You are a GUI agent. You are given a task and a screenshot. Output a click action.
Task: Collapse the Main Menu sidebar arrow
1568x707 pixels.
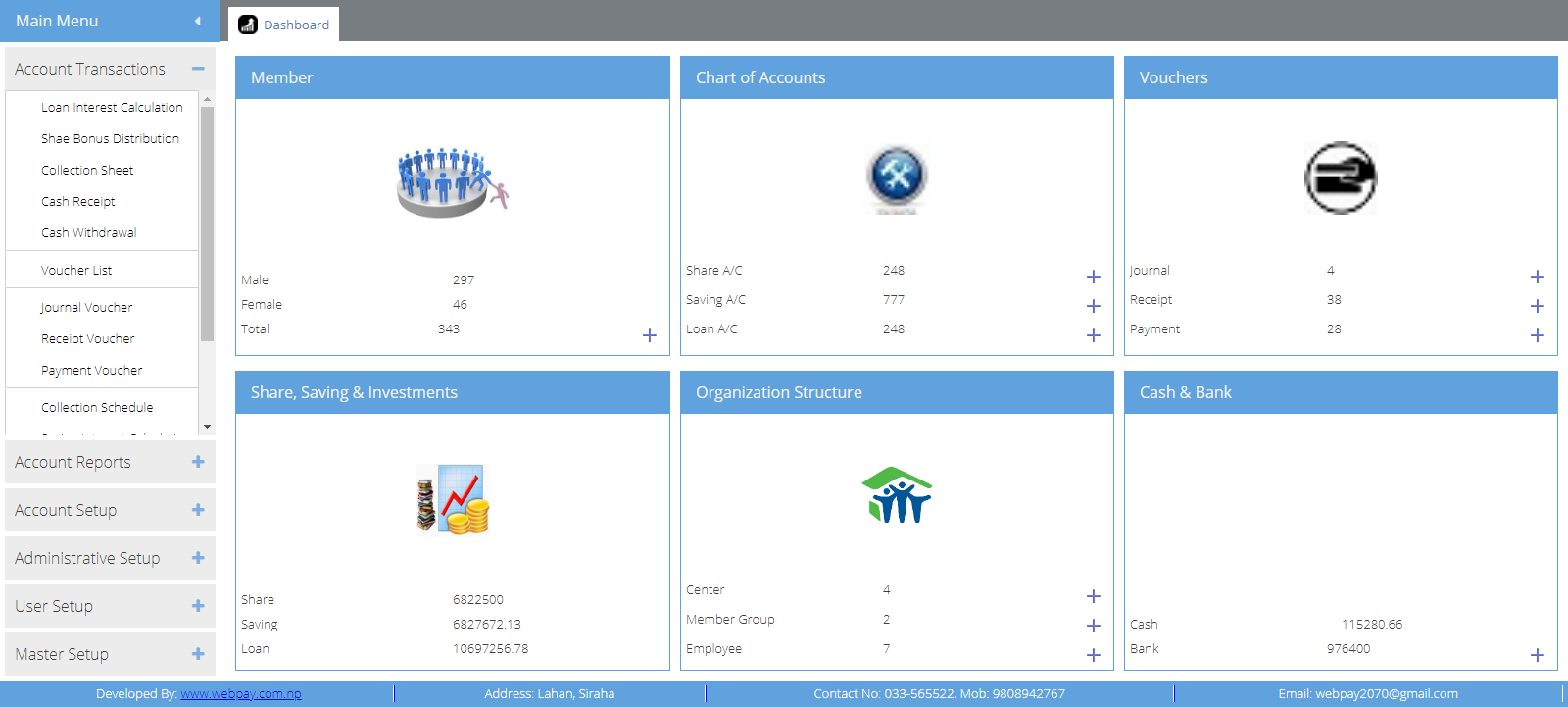[197, 21]
